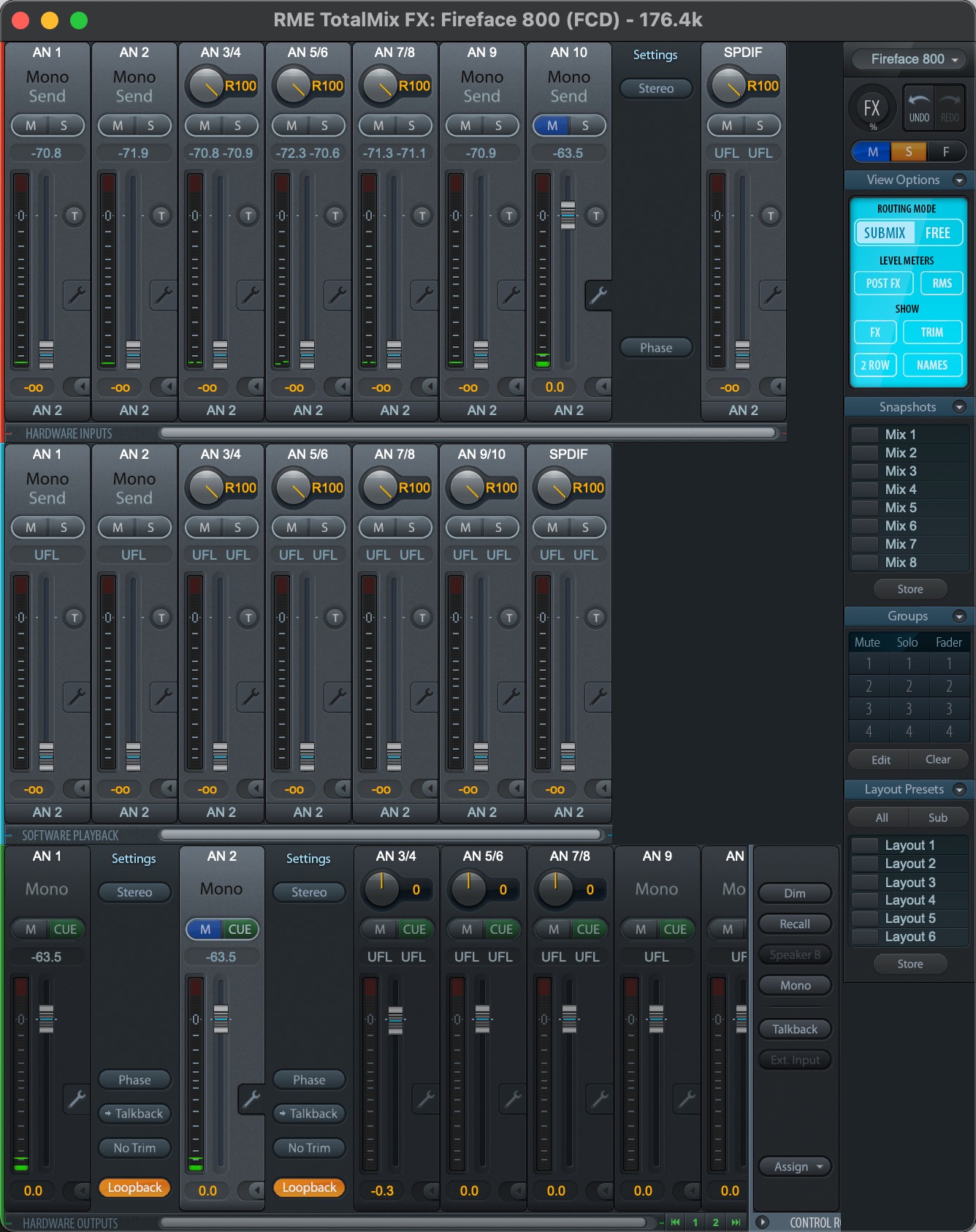Click the Loopback button under AN 1 output

click(134, 1187)
